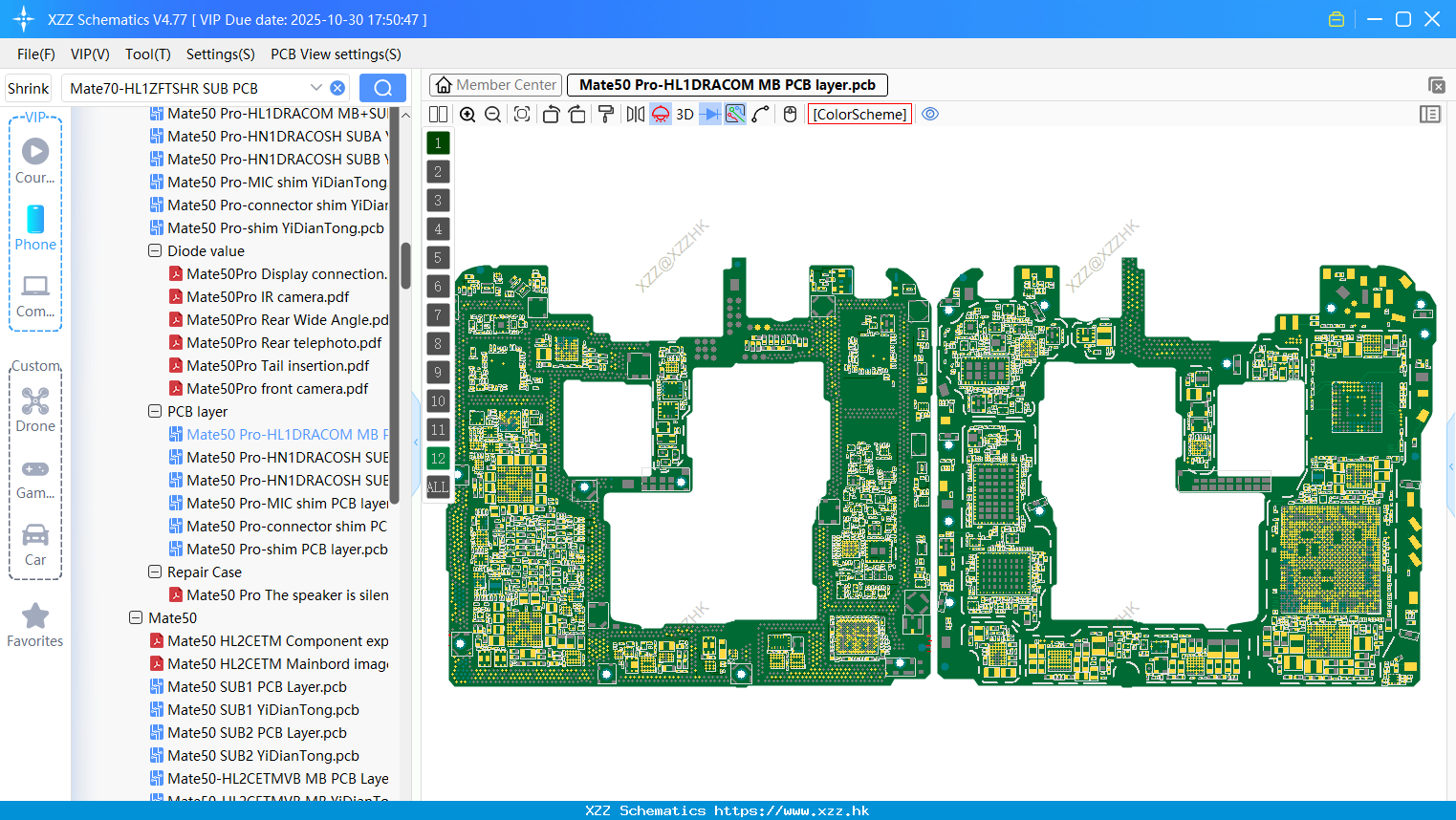Rotate board clockwise
Image resolution: width=1456 pixels, height=820 pixels.
(x=576, y=114)
